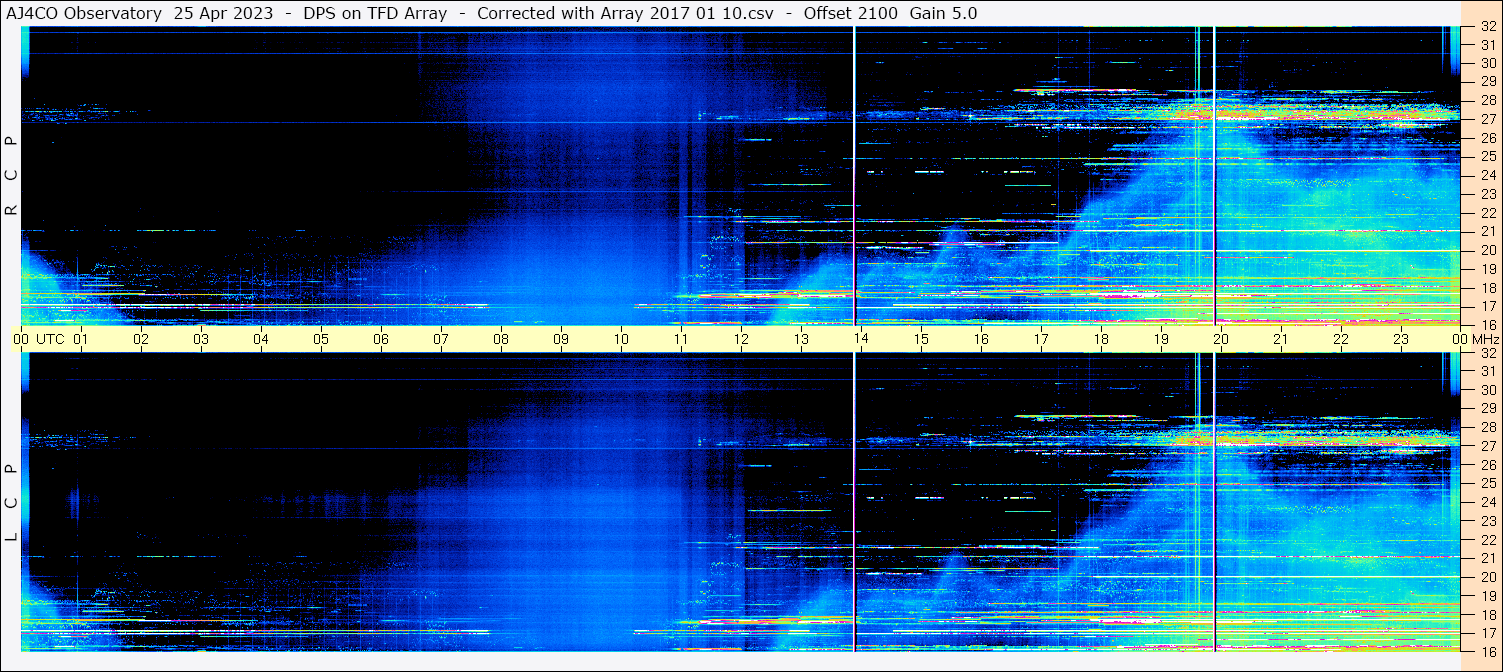1503x672 pixels.
Task: Click the "R C P" polarization label
Action: [11, 176]
